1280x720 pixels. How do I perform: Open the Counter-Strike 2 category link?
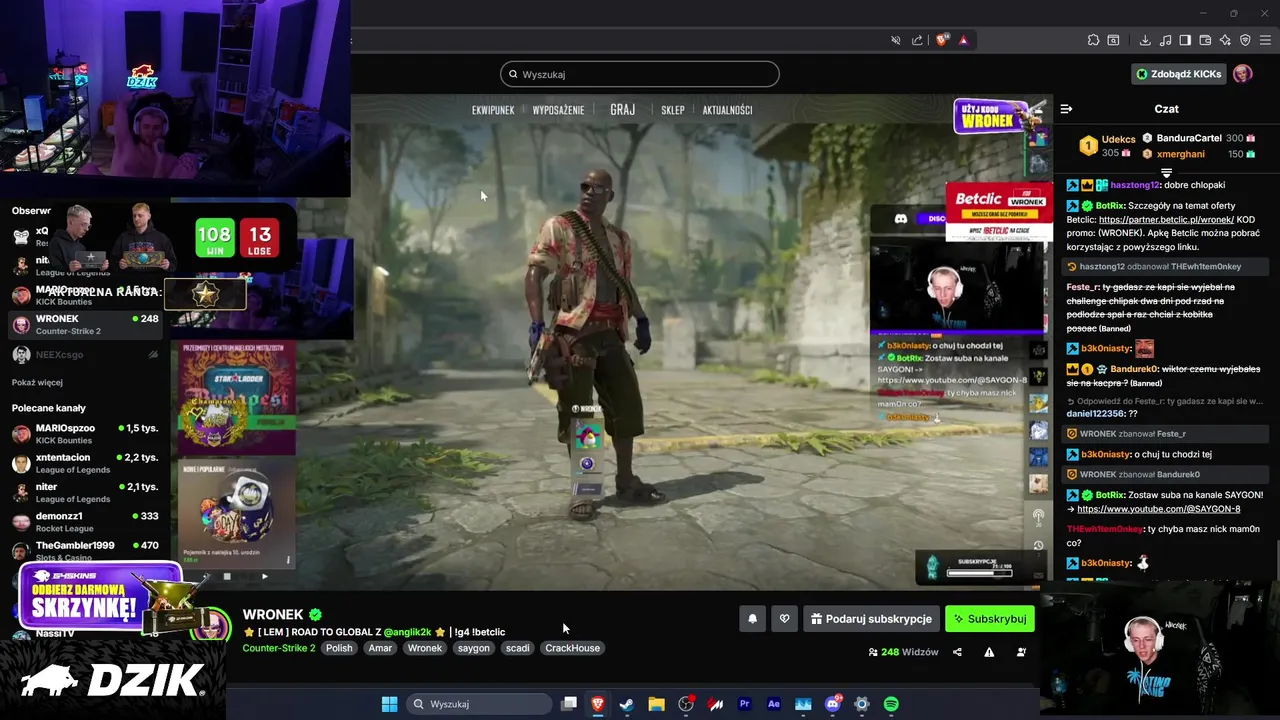(279, 648)
